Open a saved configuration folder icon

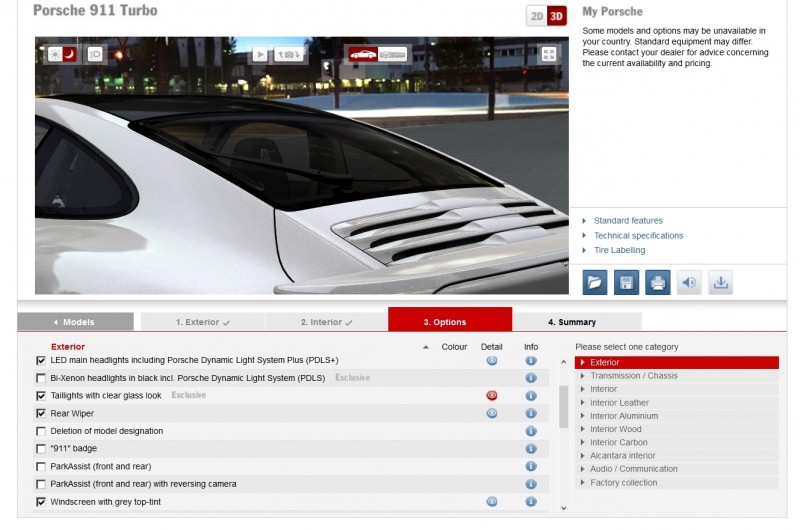[595, 283]
